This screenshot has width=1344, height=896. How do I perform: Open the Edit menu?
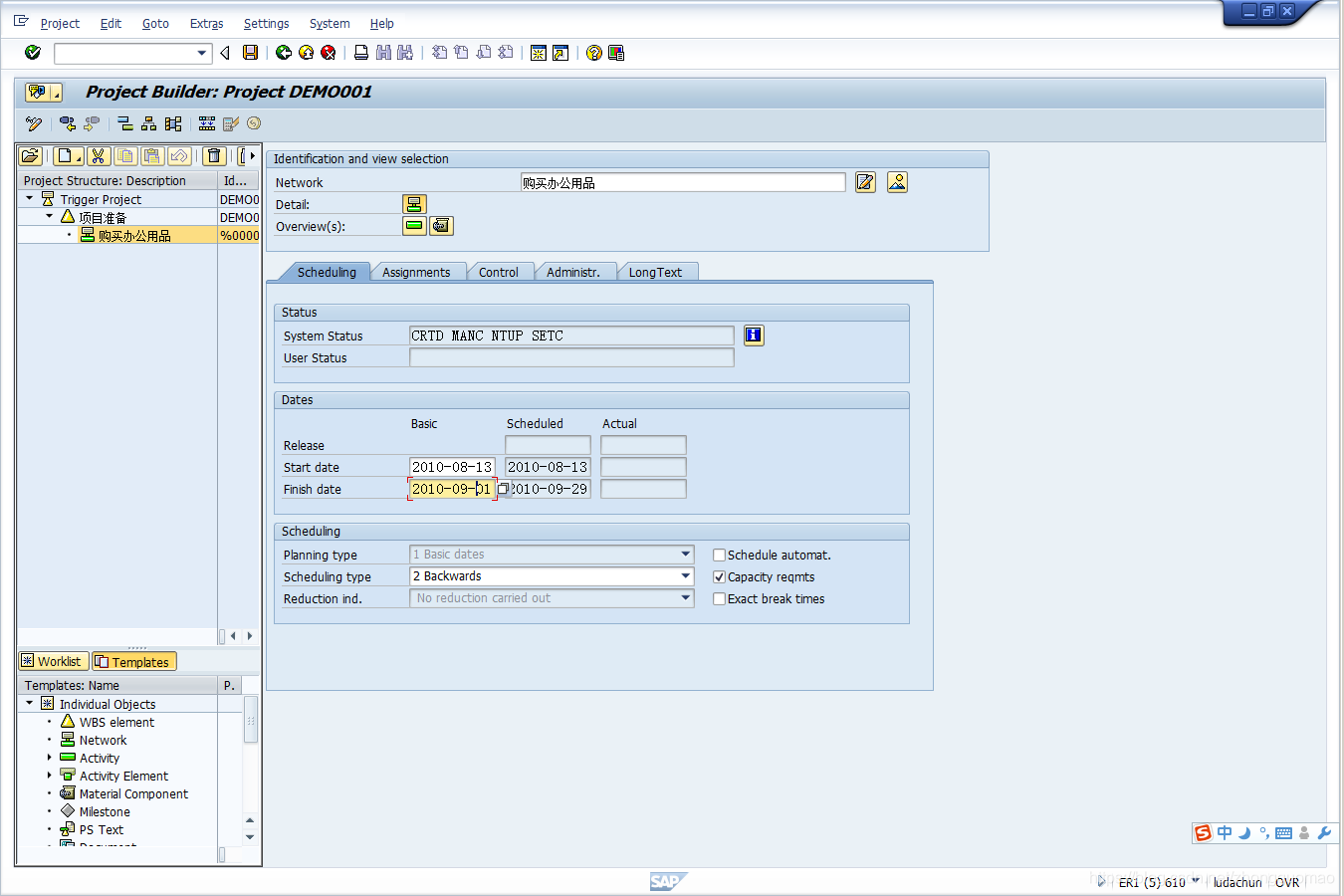111,23
